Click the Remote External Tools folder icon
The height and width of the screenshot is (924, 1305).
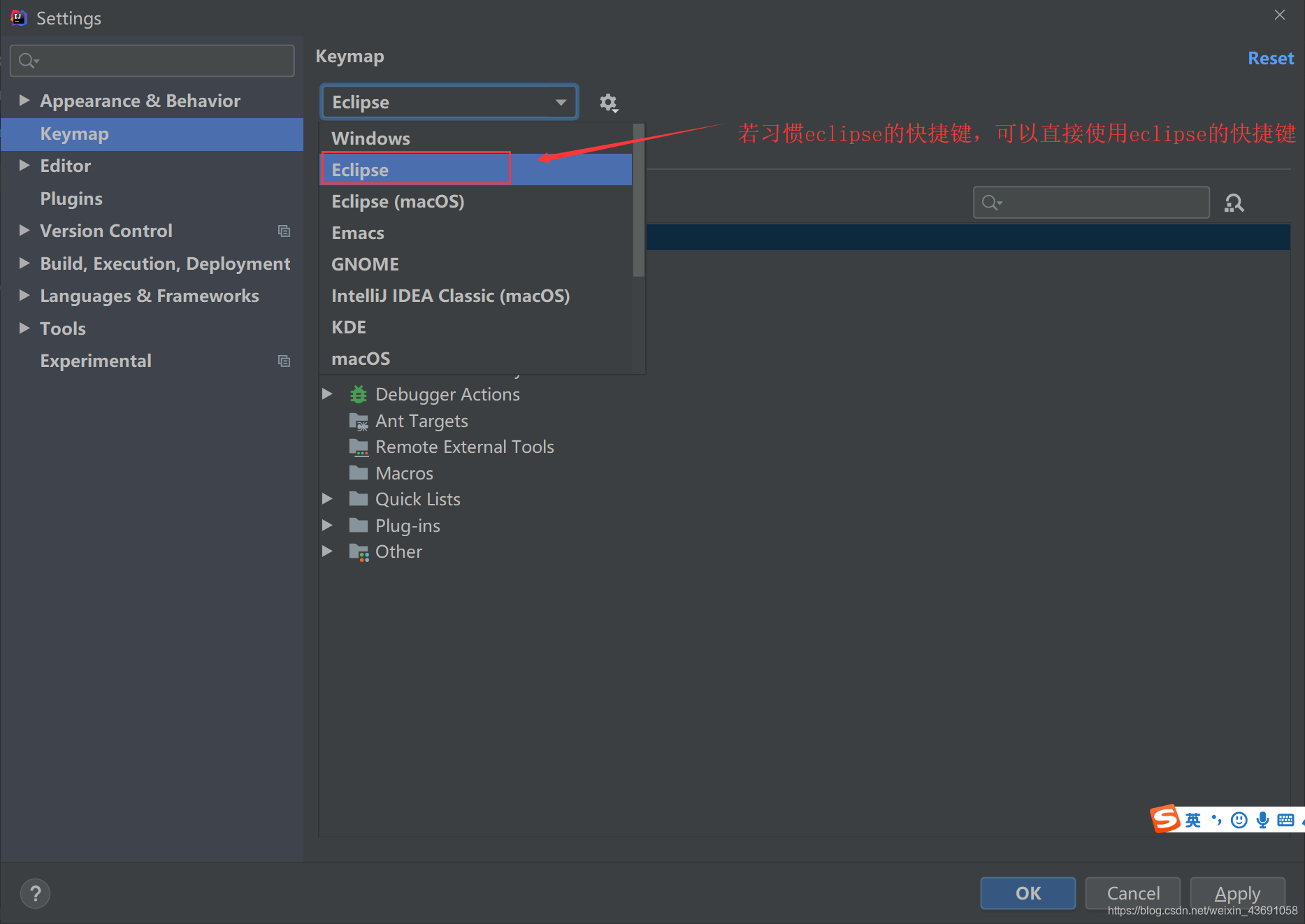359,447
